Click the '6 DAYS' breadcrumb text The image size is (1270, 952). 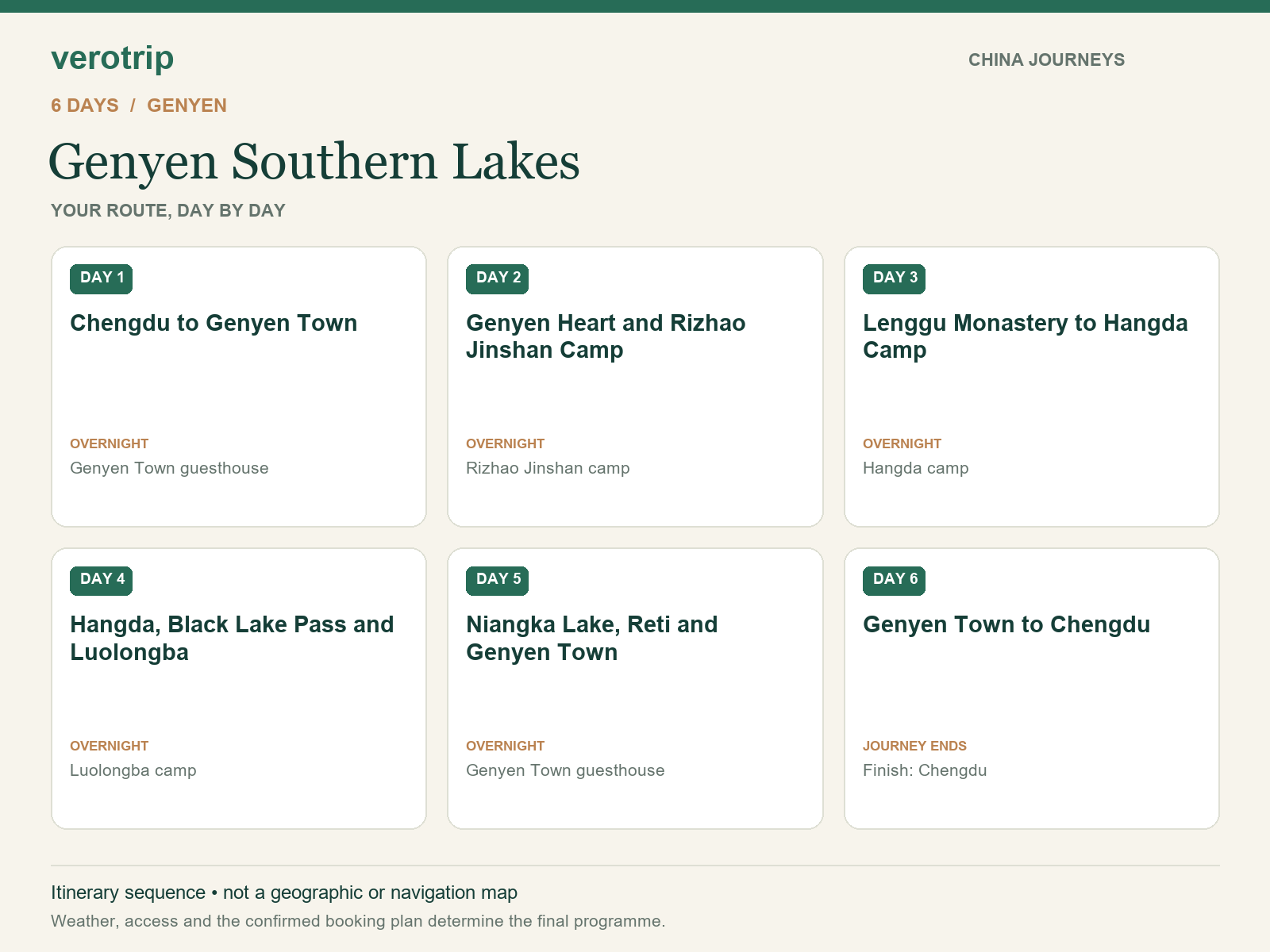[85, 106]
